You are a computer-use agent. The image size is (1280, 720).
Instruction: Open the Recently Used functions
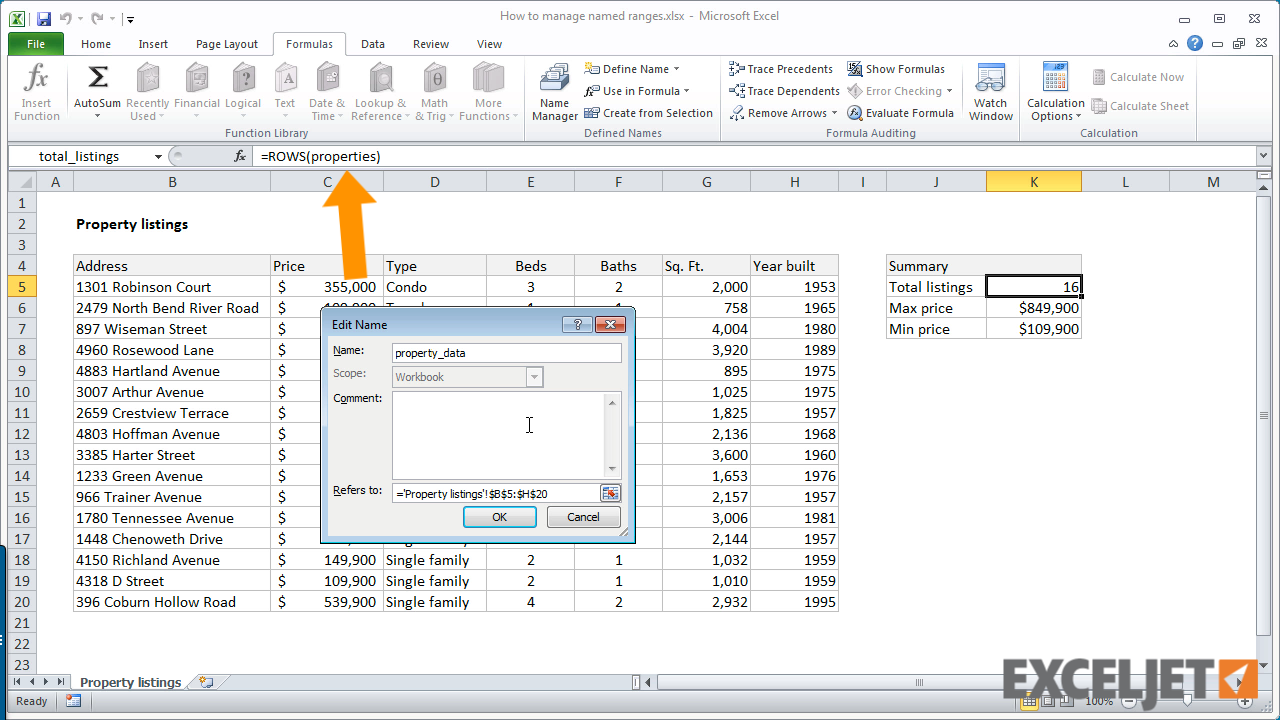point(147,92)
